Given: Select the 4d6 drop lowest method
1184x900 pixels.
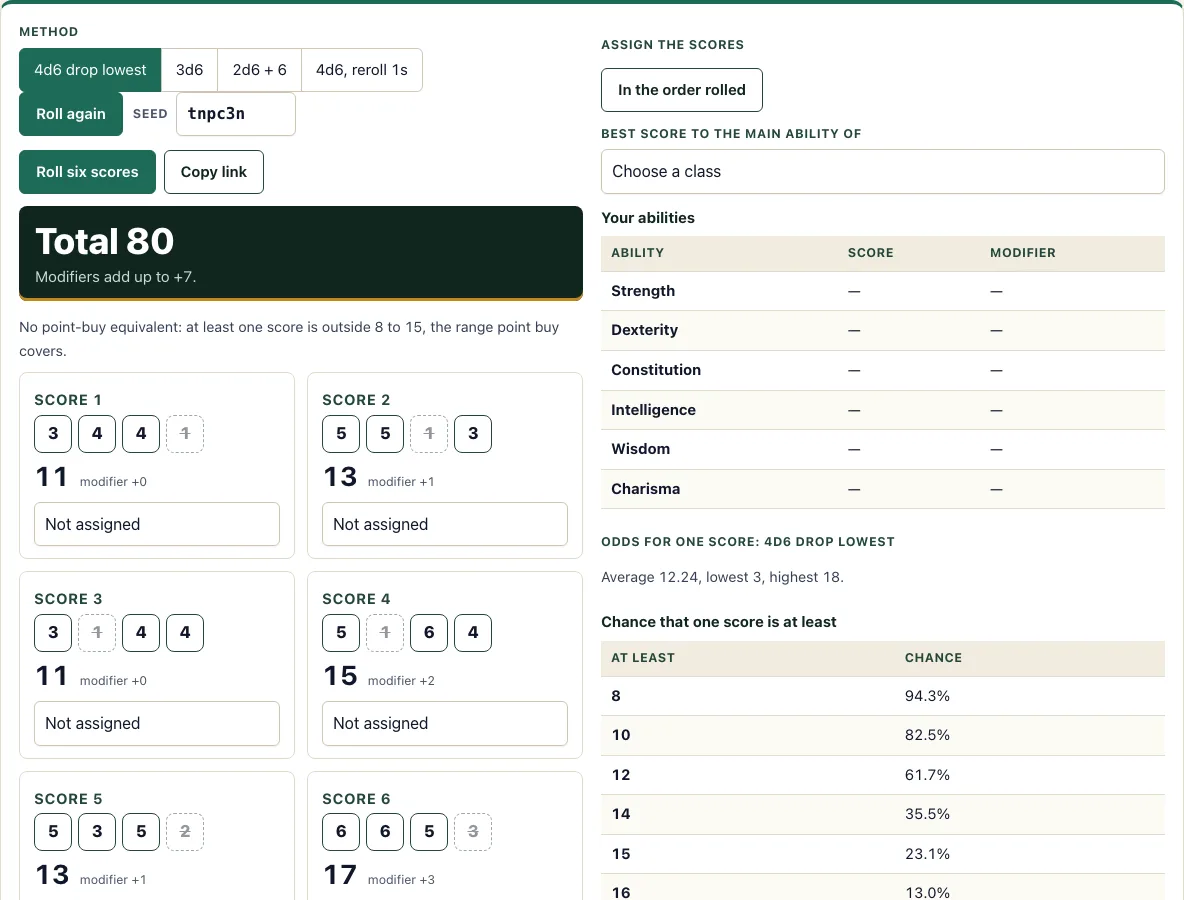Looking at the screenshot, I should tap(90, 70).
